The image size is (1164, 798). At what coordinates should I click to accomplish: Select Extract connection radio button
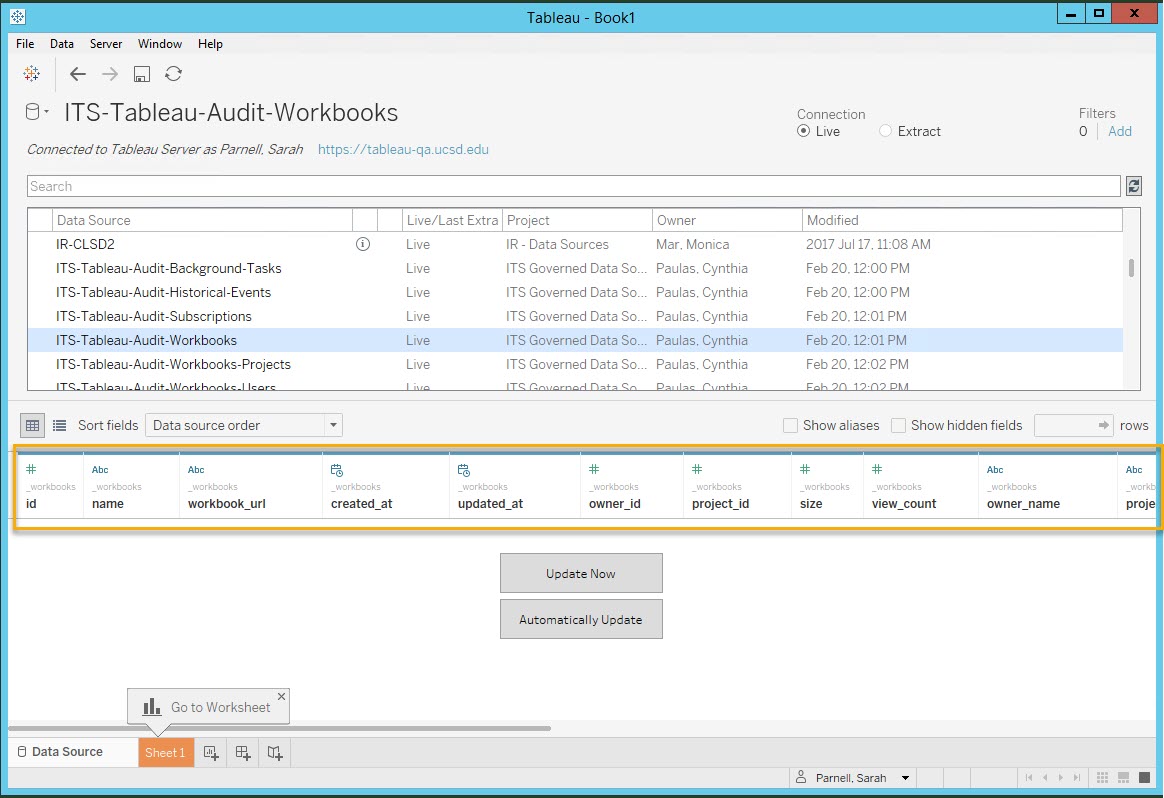(885, 131)
